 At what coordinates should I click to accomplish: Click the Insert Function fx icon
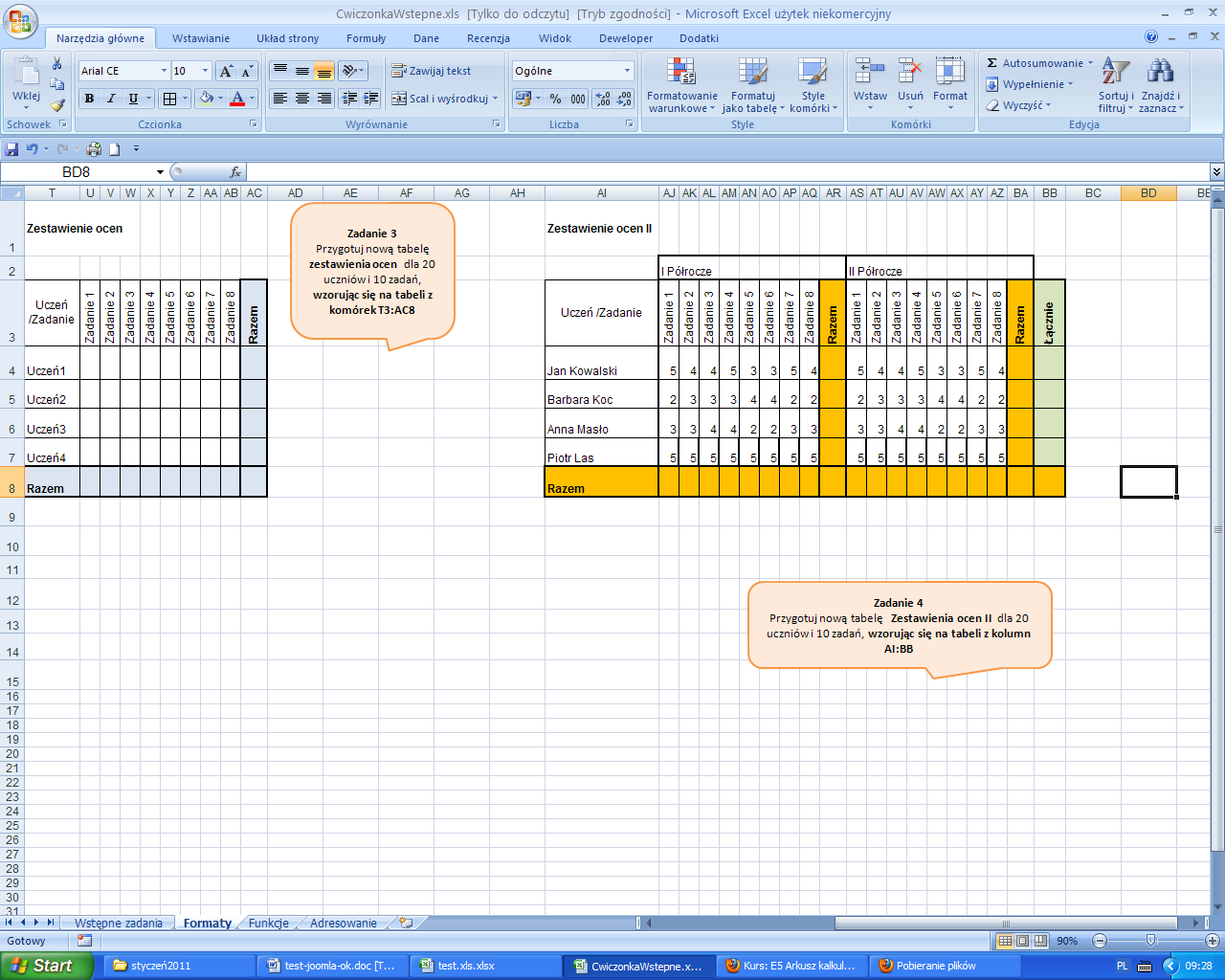(x=235, y=172)
